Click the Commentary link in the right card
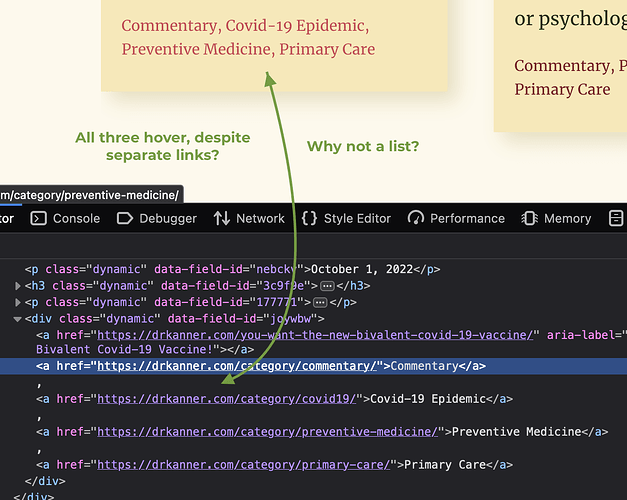The width and height of the screenshot is (627, 500). click(562, 66)
